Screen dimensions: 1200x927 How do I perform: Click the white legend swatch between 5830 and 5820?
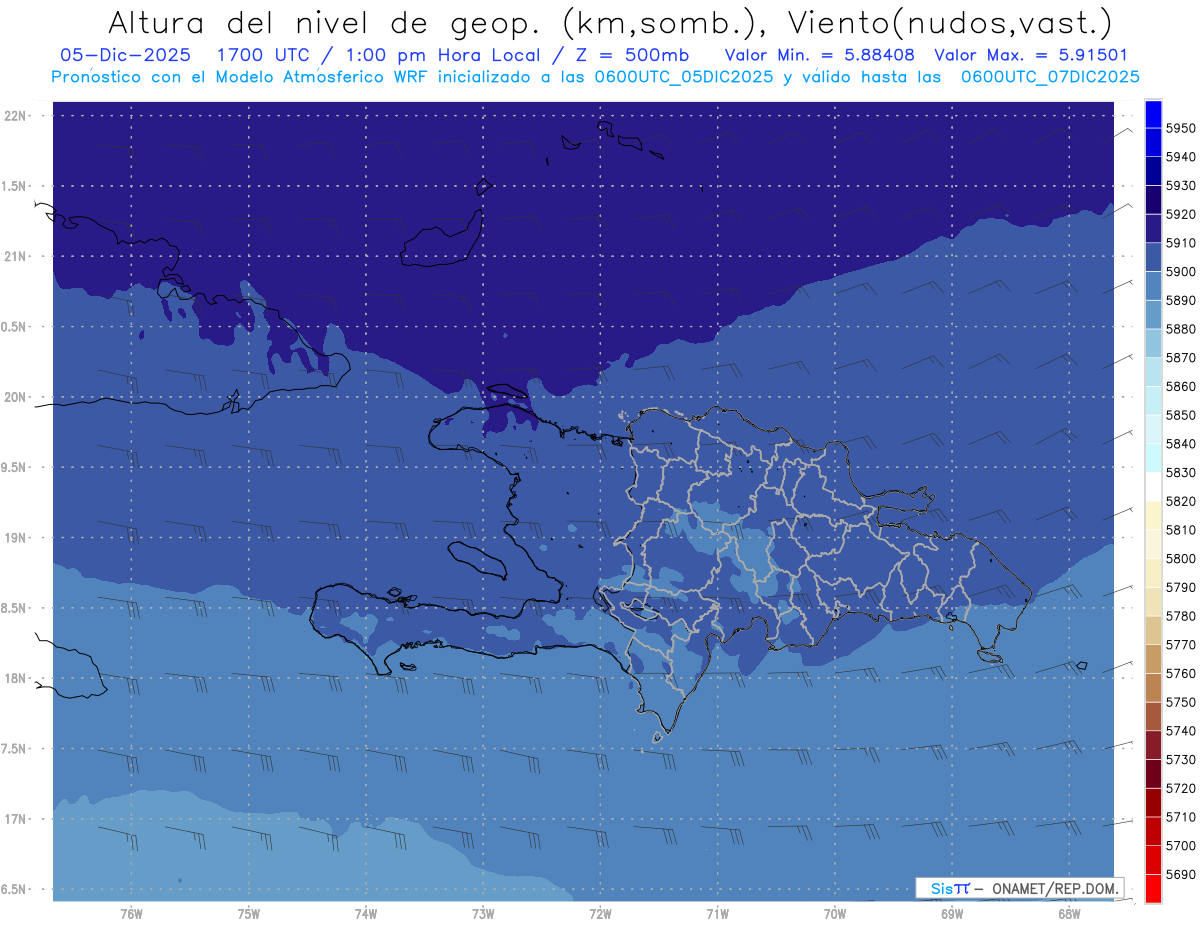tap(1153, 487)
